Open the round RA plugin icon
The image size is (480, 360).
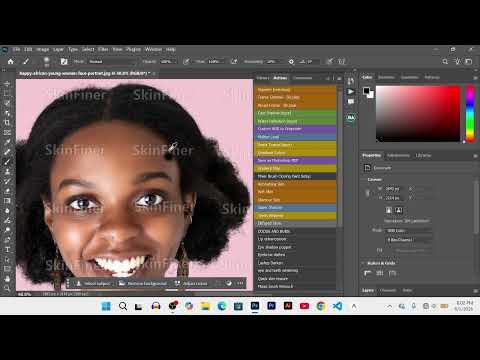[x=351, y=118]
